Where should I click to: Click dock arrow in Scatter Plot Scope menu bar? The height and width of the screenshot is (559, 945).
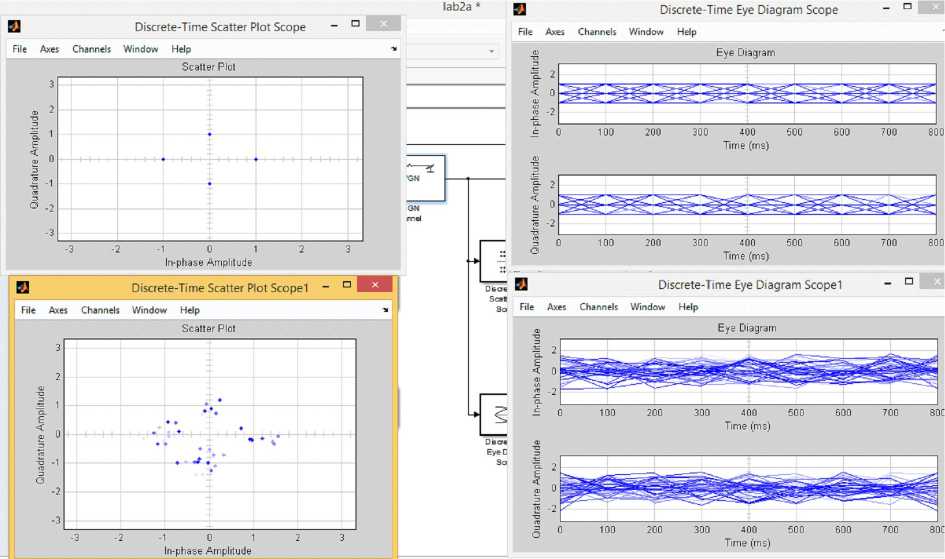pos(393,49)
